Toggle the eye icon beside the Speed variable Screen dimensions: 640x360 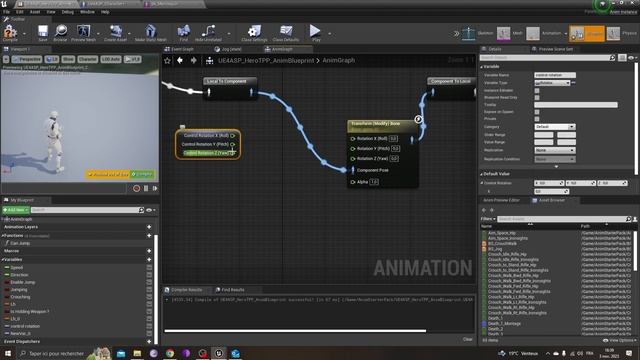point(149,268)
